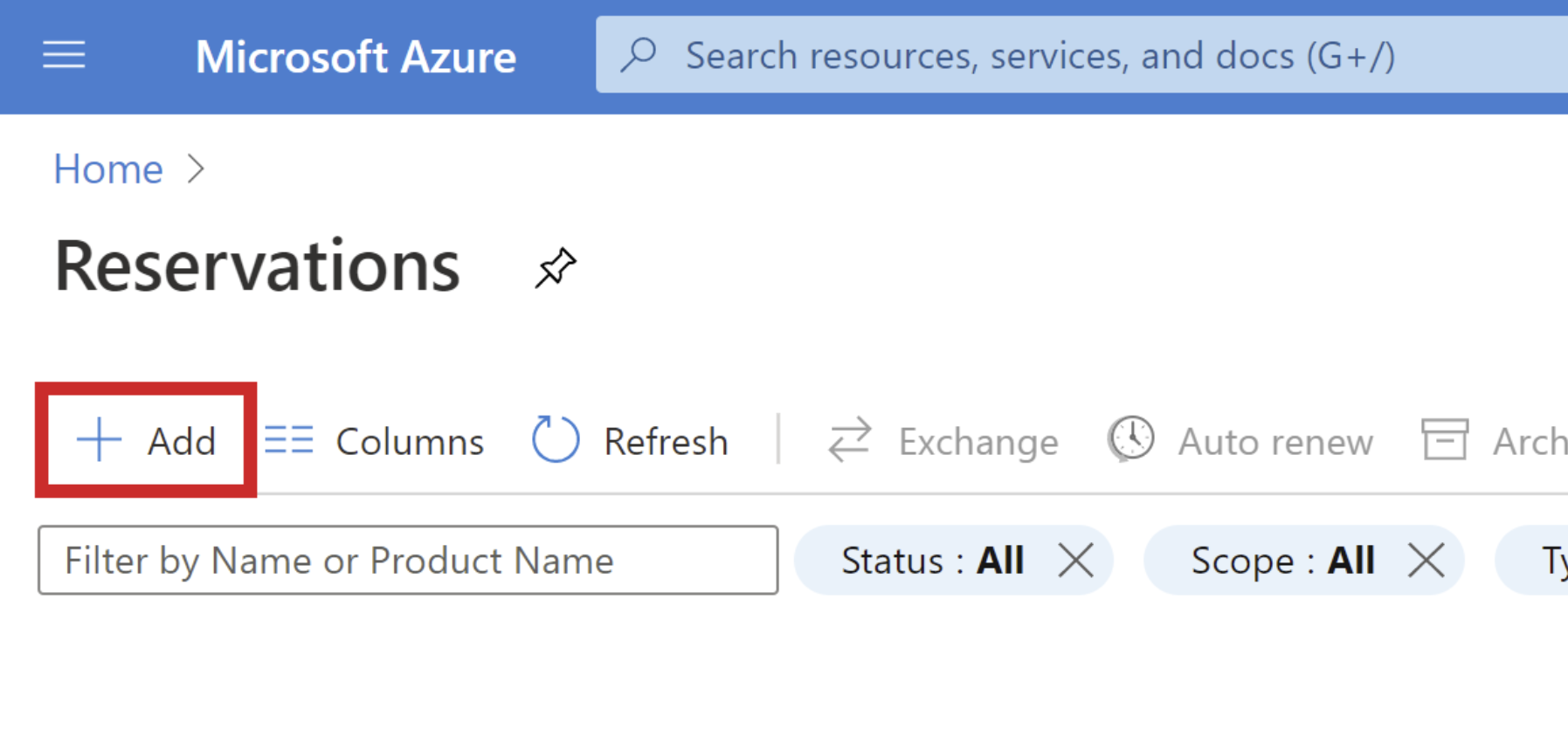Clear the Scope filter using X

[1426, 560]
